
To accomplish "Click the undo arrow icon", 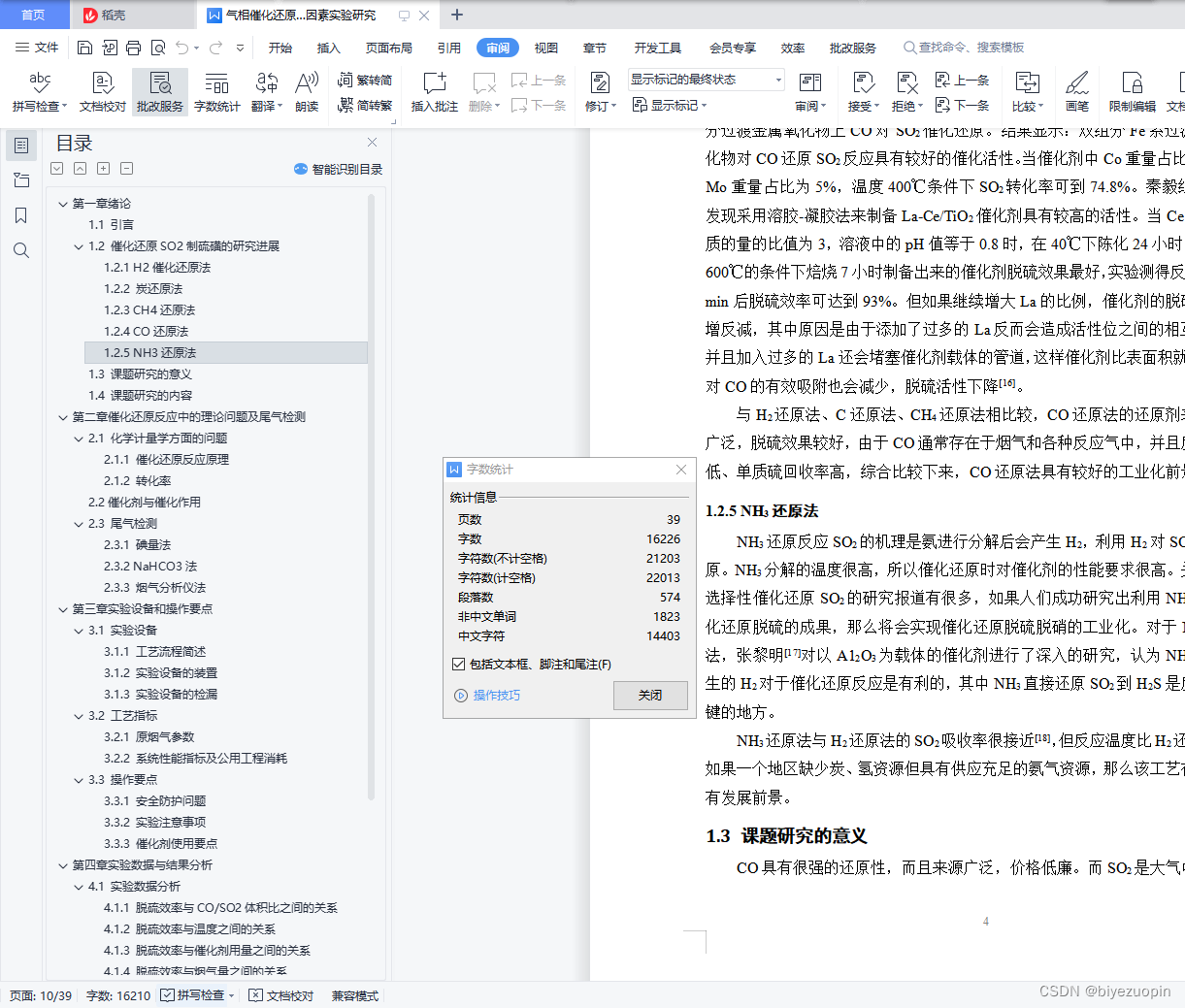I will tap(181, 48).
